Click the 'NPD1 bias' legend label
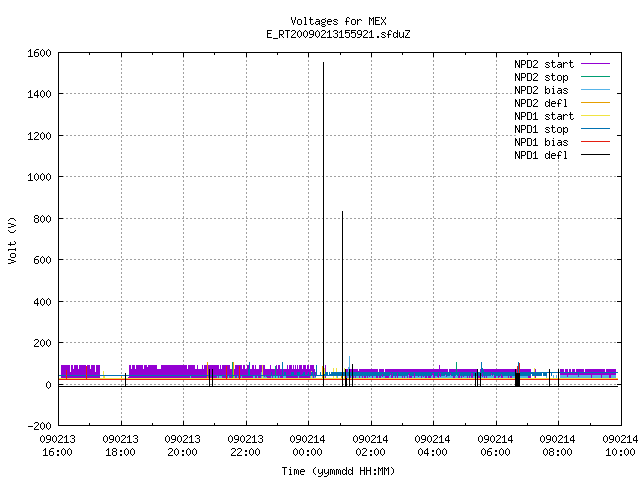This screenshot has width=640, height=480. (541, 142)
